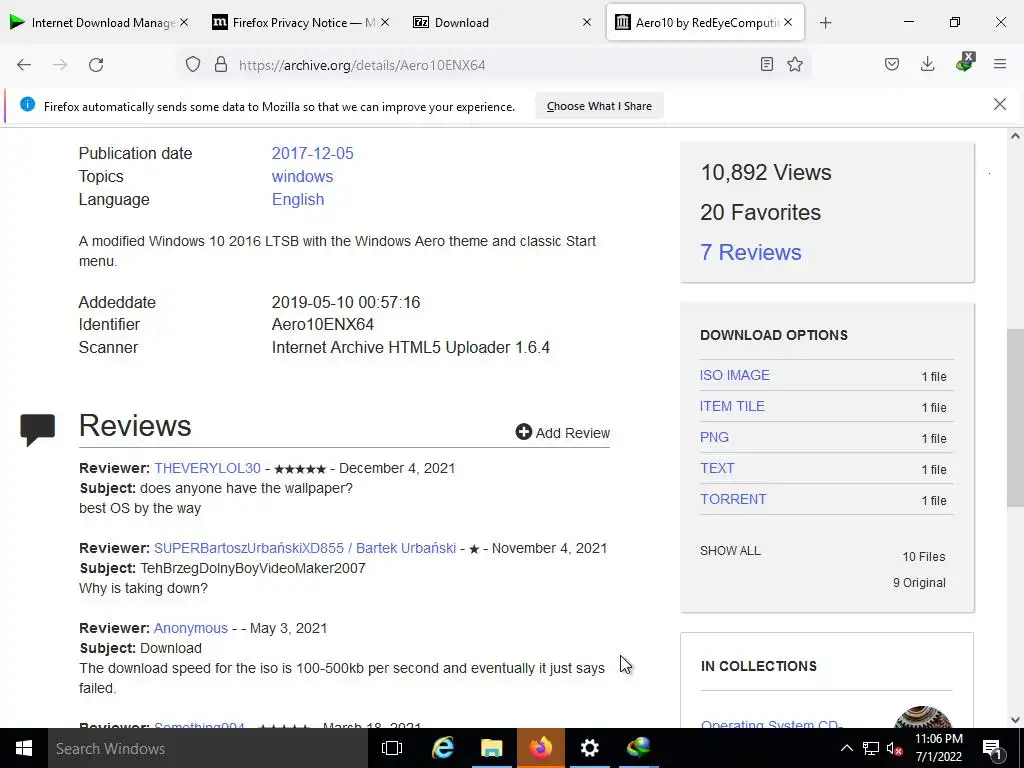Click the Reviews speech bubble icon
This screenshot has width=1024, height=768.
tap(37, 430)
